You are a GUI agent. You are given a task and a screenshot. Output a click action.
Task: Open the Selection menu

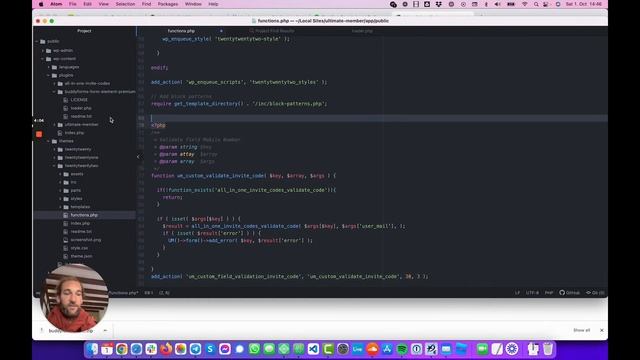click(x=125, y=4)
